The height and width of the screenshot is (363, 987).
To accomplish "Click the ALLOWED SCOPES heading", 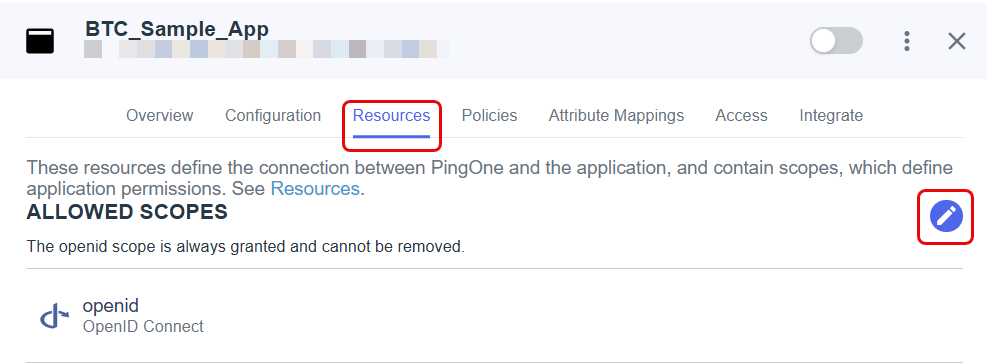I will click(127, 213).
